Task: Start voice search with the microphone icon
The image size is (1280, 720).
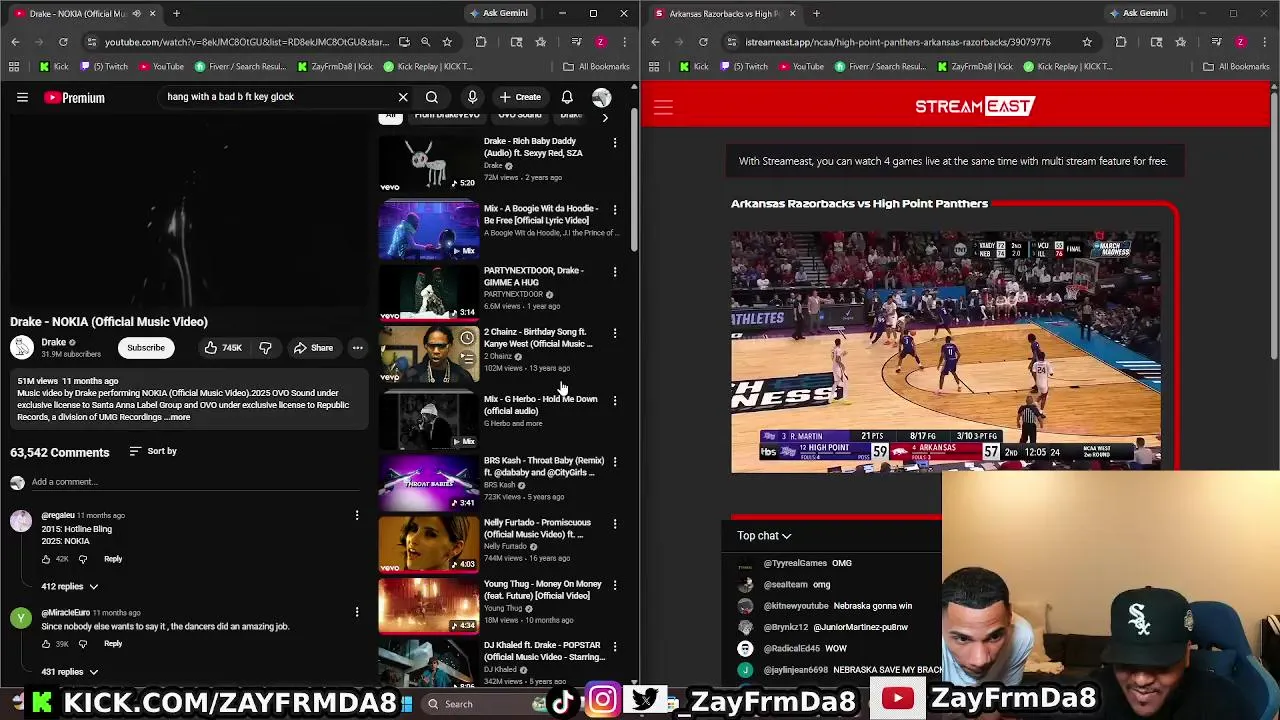Action: [x=472, y=97]
